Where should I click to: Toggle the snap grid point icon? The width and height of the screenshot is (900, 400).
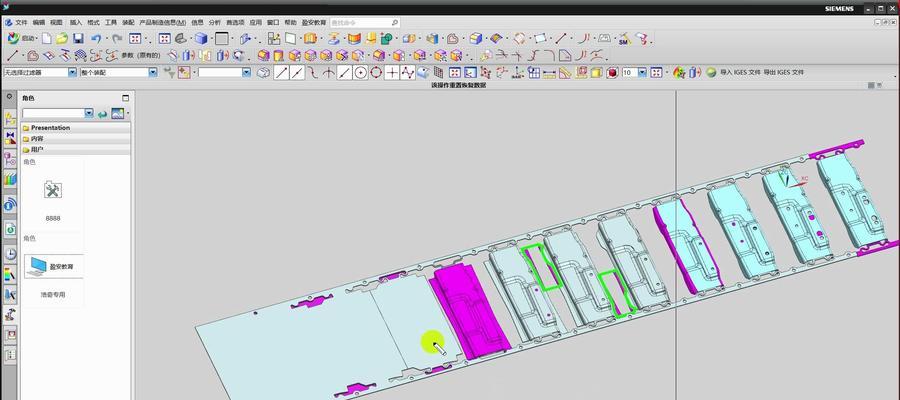pyautogui.click(x=439, y=72)
